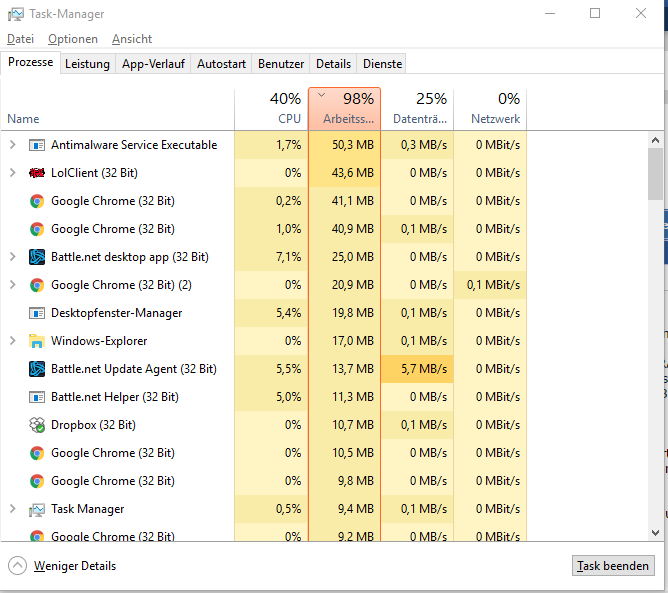668x593 pixels.
Task: Open the Optionen menu
Action: click(x=73, y=39)
